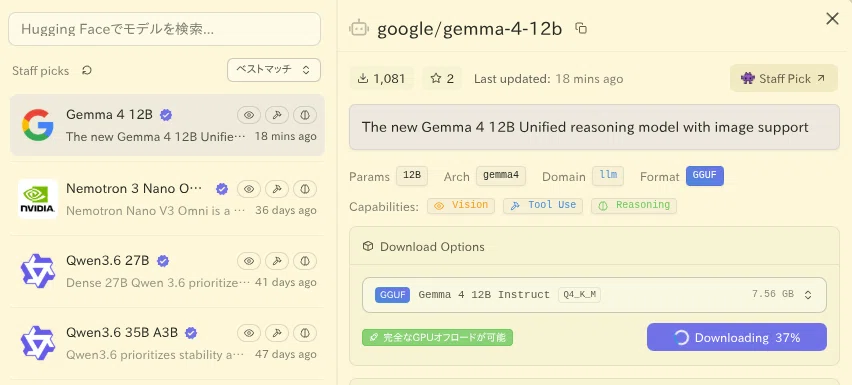Click the verified badge next to Gemma 4 12B
This screenshot has height=385, width=852.
tap(166, 115)
